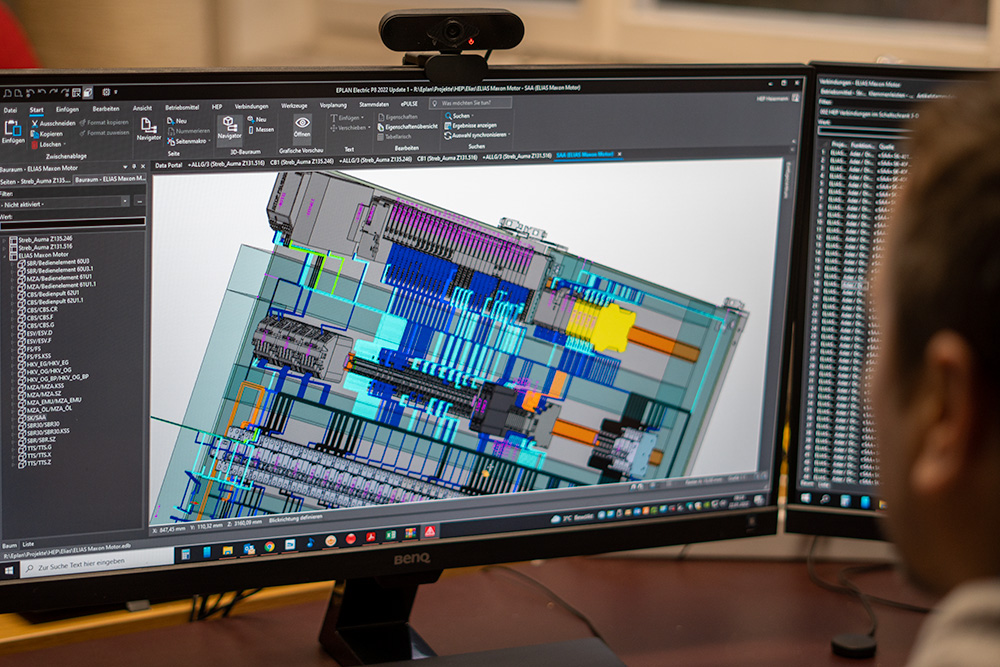The image size is (1000, 667).
Task: Switch to Seiten - Streb_Auma panel tab
Action: click(36, 181)
